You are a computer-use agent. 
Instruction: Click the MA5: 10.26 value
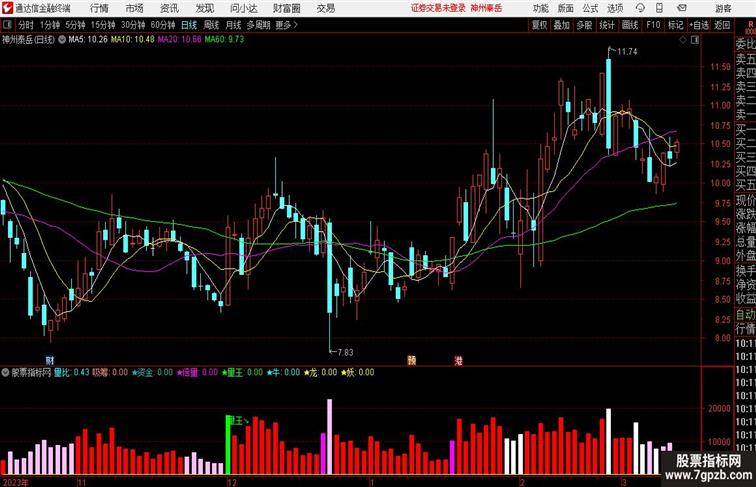click(x=88, y=40)
